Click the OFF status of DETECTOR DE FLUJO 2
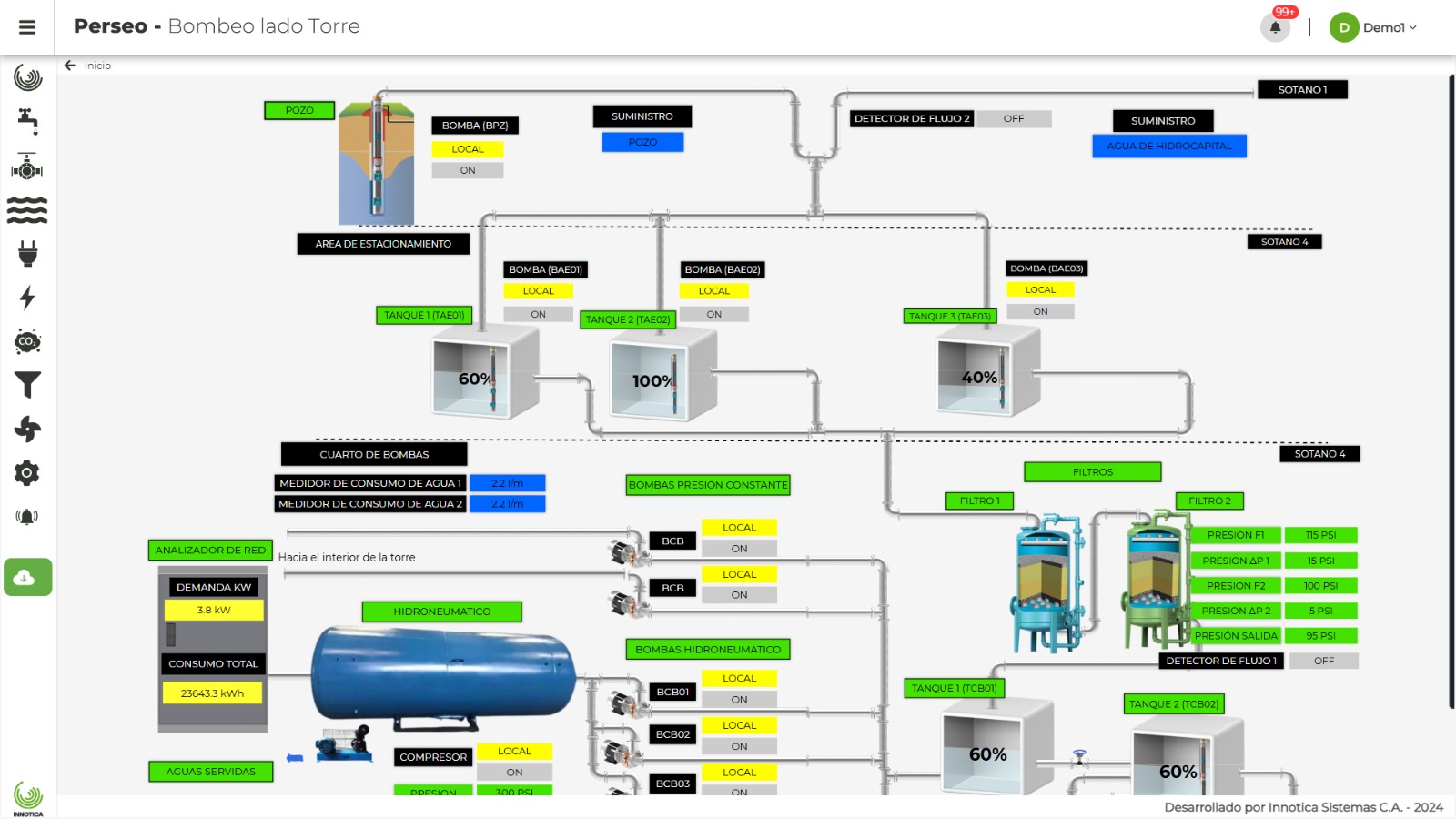The image size is (1456, 819). click(1014, 118)
